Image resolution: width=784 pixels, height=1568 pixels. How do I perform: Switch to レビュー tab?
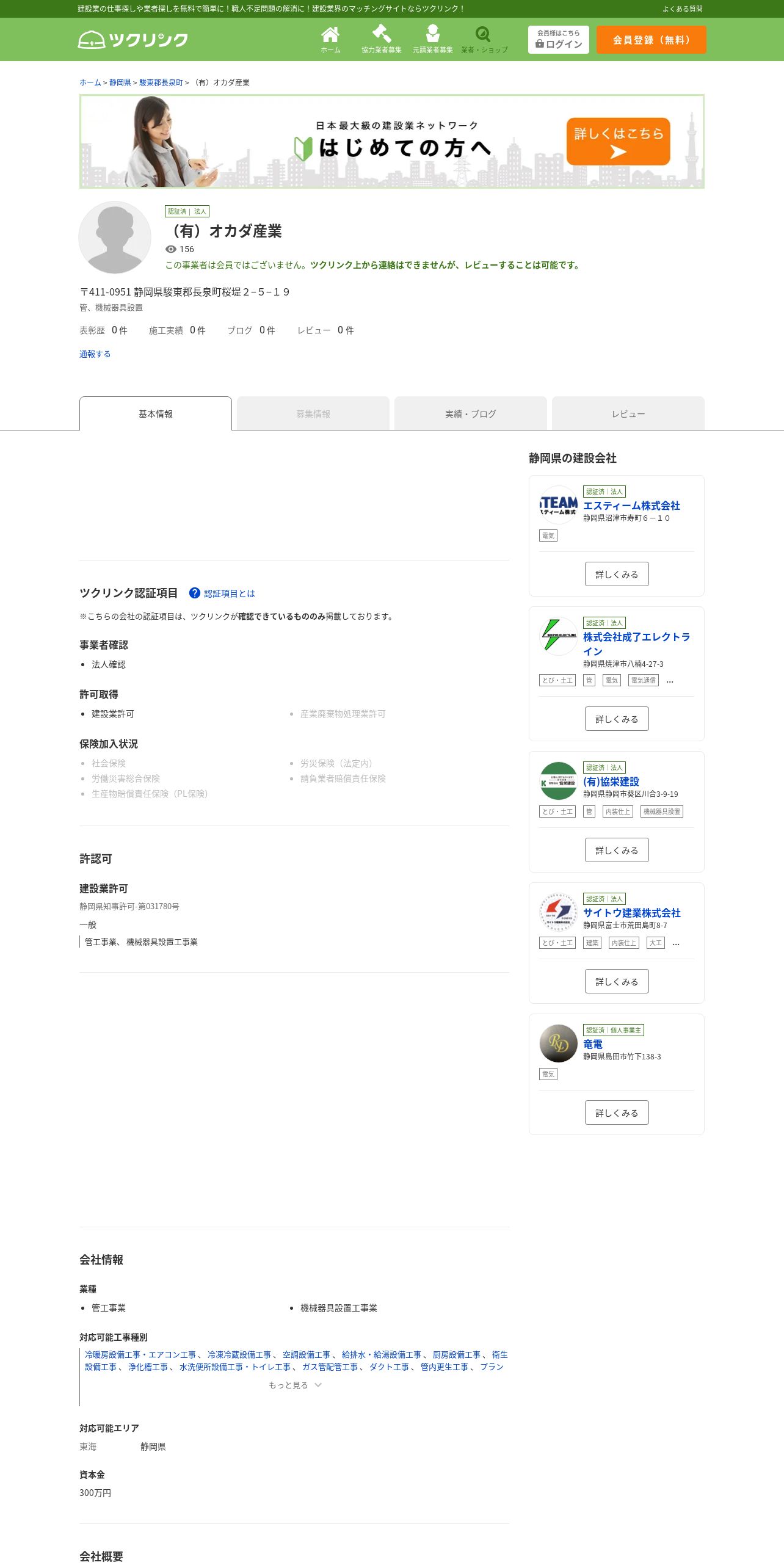[628, 413]
